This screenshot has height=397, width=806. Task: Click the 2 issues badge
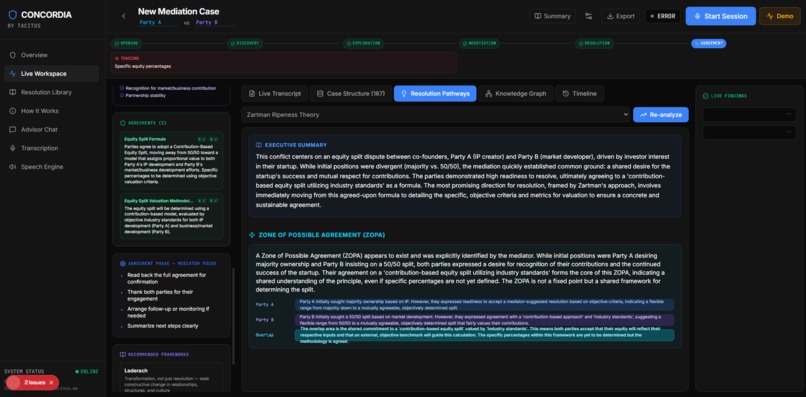point(32,383)
